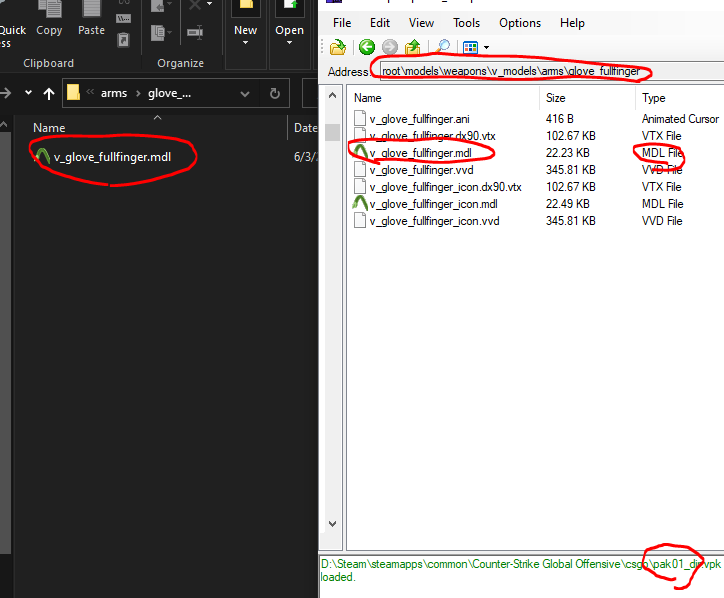The width and height of the screenshot is (724, 598).
Task: Click the GCFScape tree scrollbar up arrow
Action: (x=332, y=96)
